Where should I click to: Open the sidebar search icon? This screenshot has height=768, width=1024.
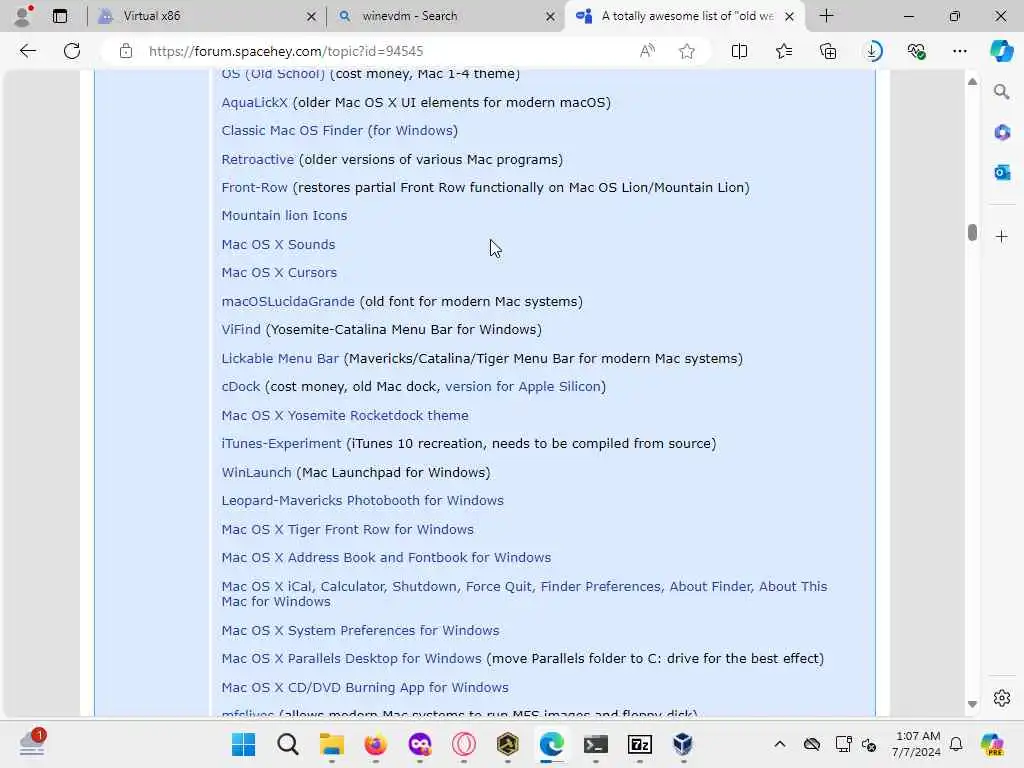(1001, 92)
